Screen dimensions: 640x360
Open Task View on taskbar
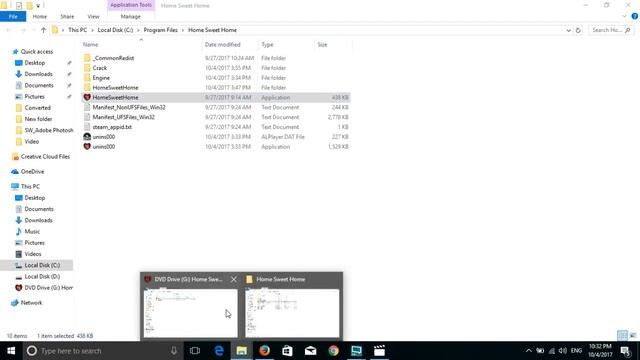195,351
